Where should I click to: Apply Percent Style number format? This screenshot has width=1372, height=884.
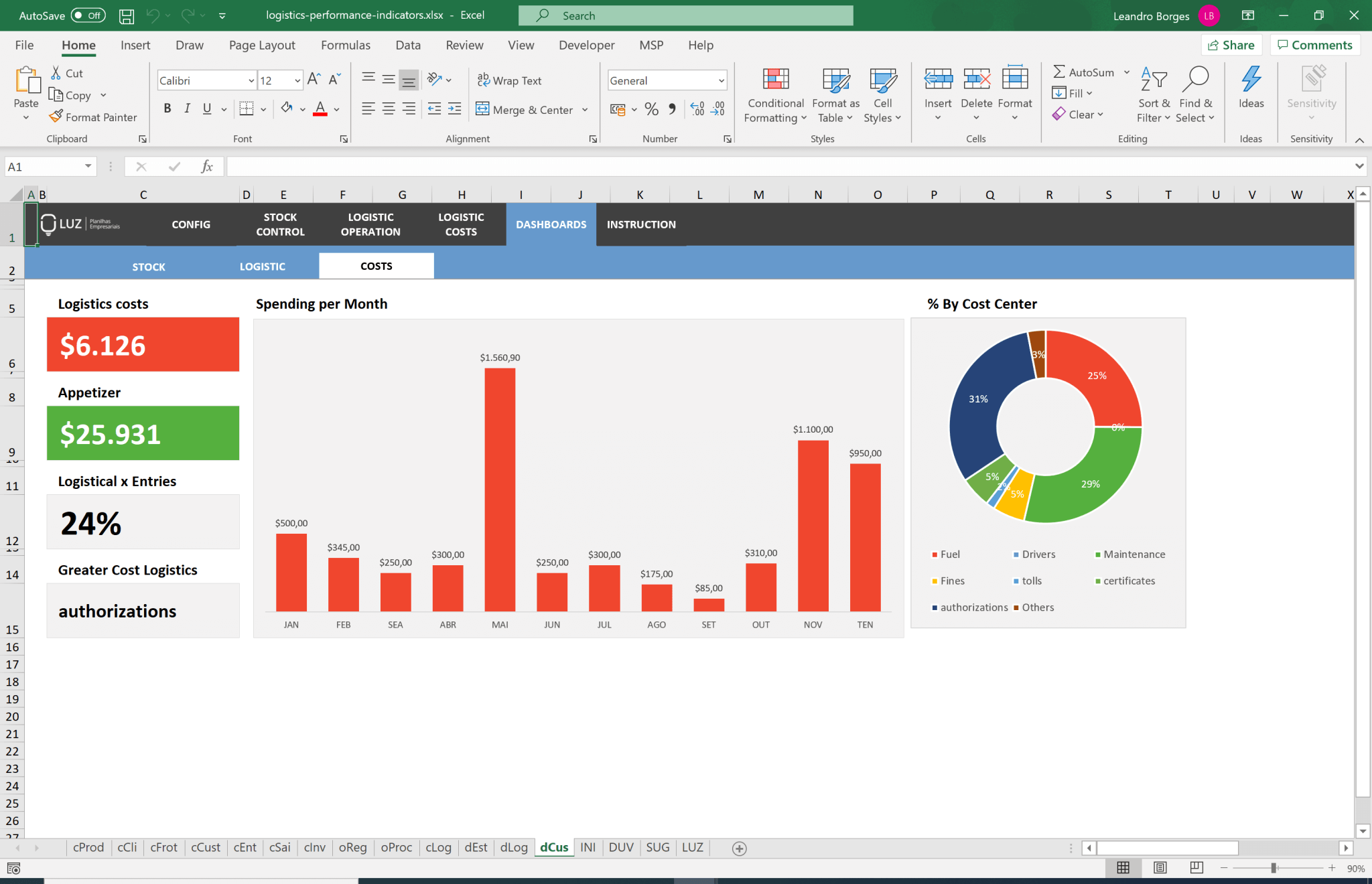(650, 109)
